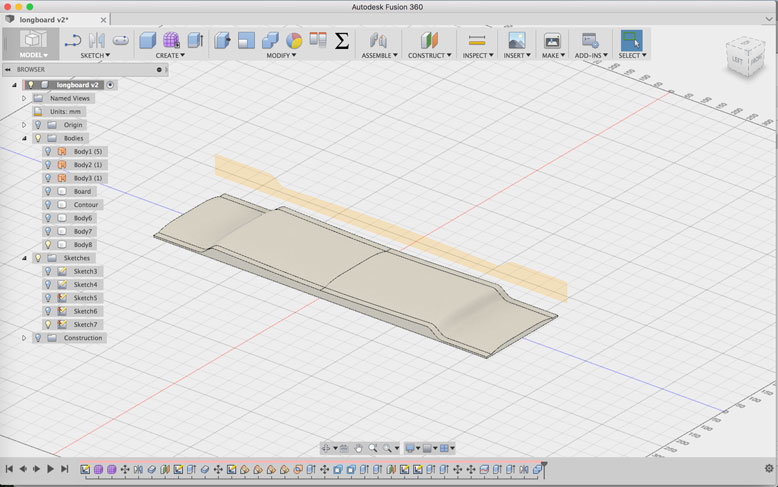Open the ASSEMBLE menu
778x487 pixels.
pyautogui.click(x=380, y=56)
